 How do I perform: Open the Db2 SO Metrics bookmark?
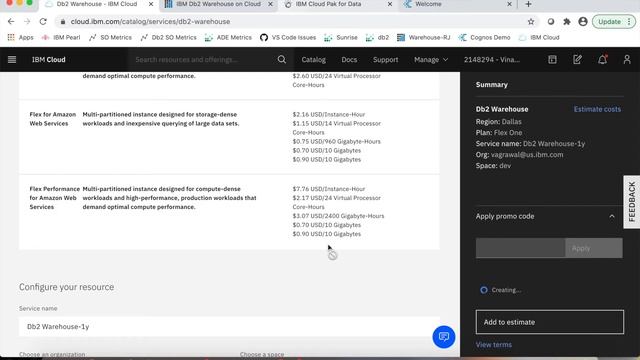point(168,38)
